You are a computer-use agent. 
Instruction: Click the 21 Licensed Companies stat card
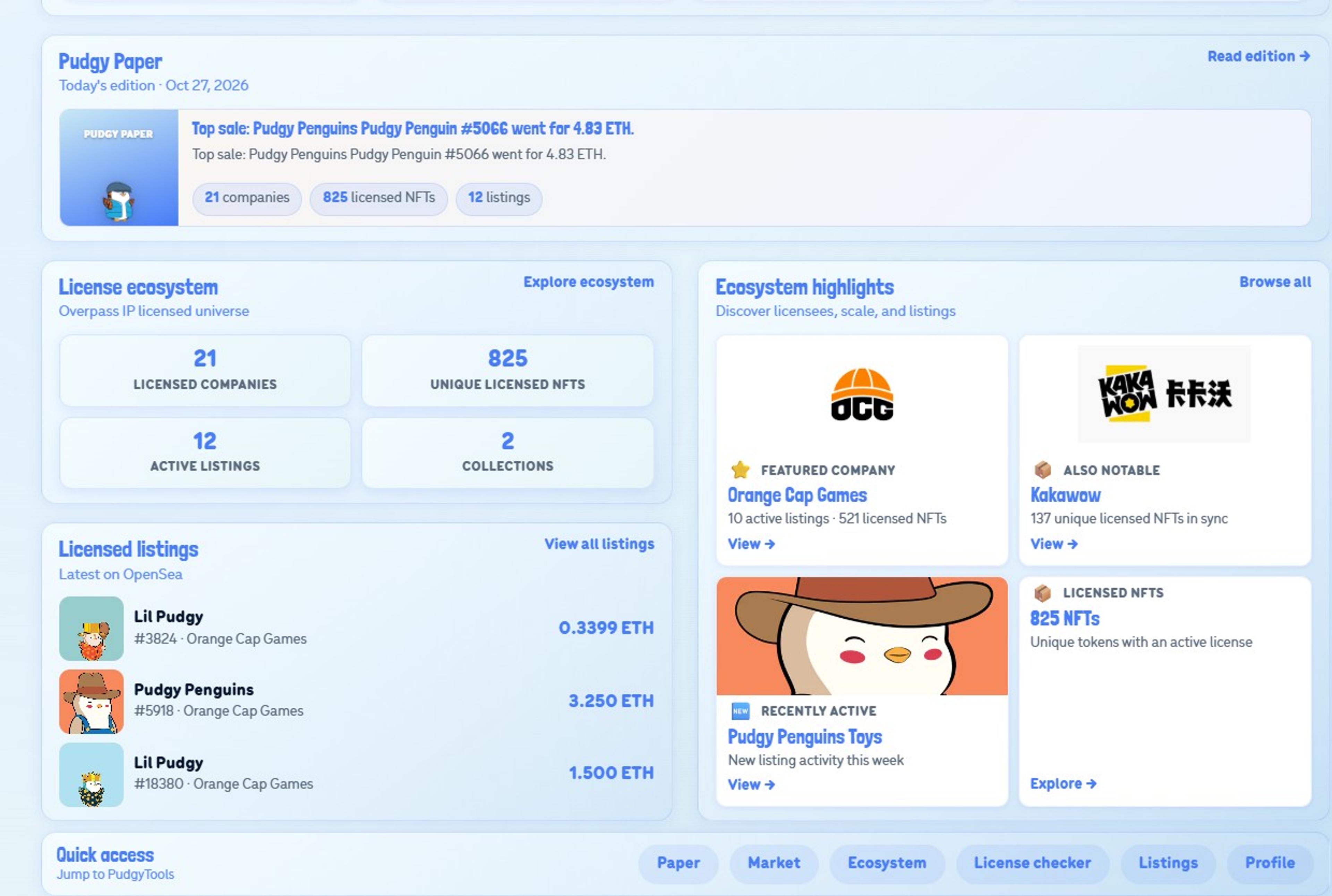click(x=205, y=370)
